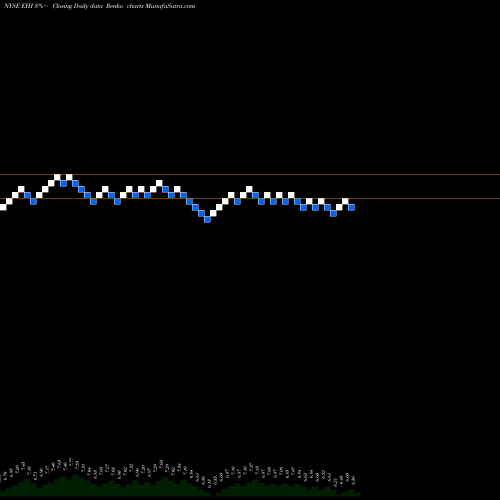Select the last blue Renko brick on the right
The height and width of the screenshot is (500, 500).
click(x=351, y=207)
